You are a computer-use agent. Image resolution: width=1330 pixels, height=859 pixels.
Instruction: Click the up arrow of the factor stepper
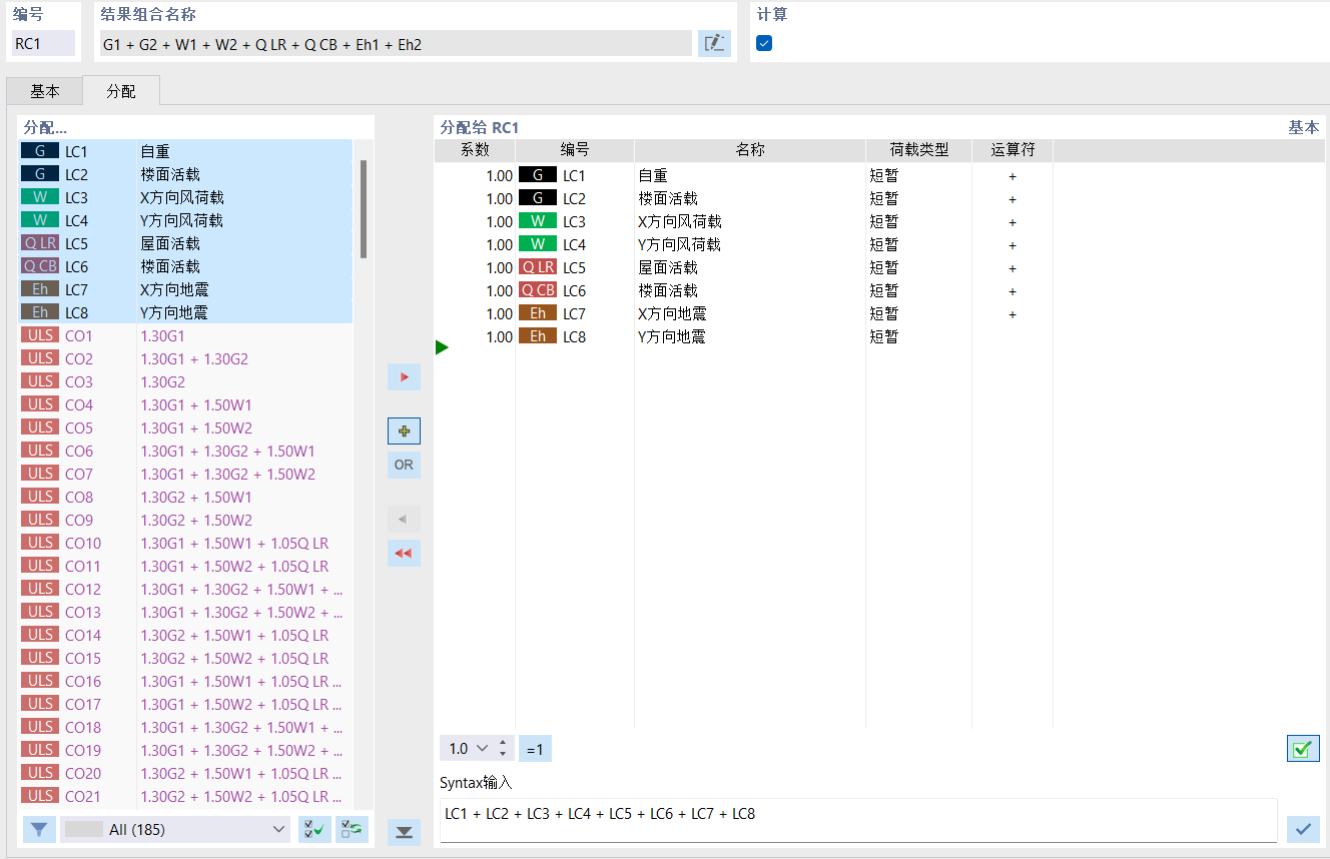(503, 742)
